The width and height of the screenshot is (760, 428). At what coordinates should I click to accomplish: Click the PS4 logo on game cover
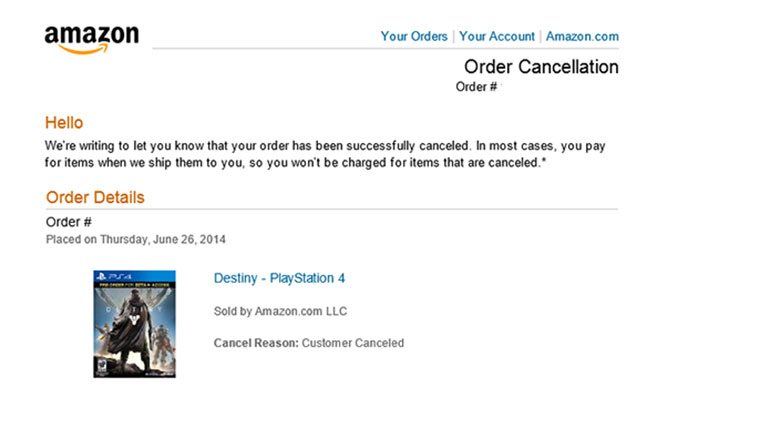coord(105,276)
